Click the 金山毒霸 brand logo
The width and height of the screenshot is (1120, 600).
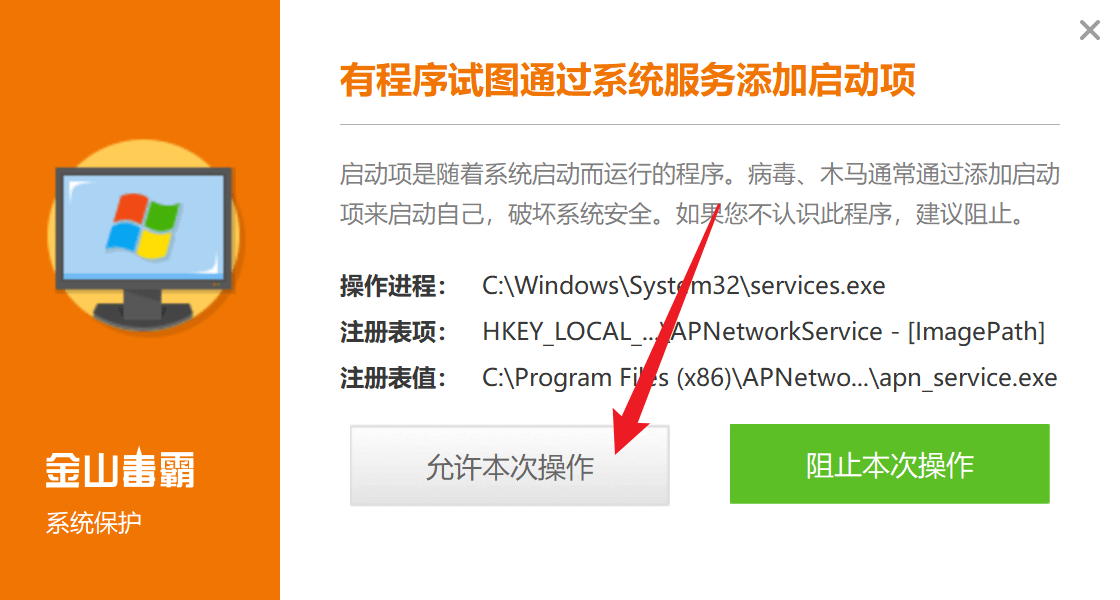pos(120,469)
